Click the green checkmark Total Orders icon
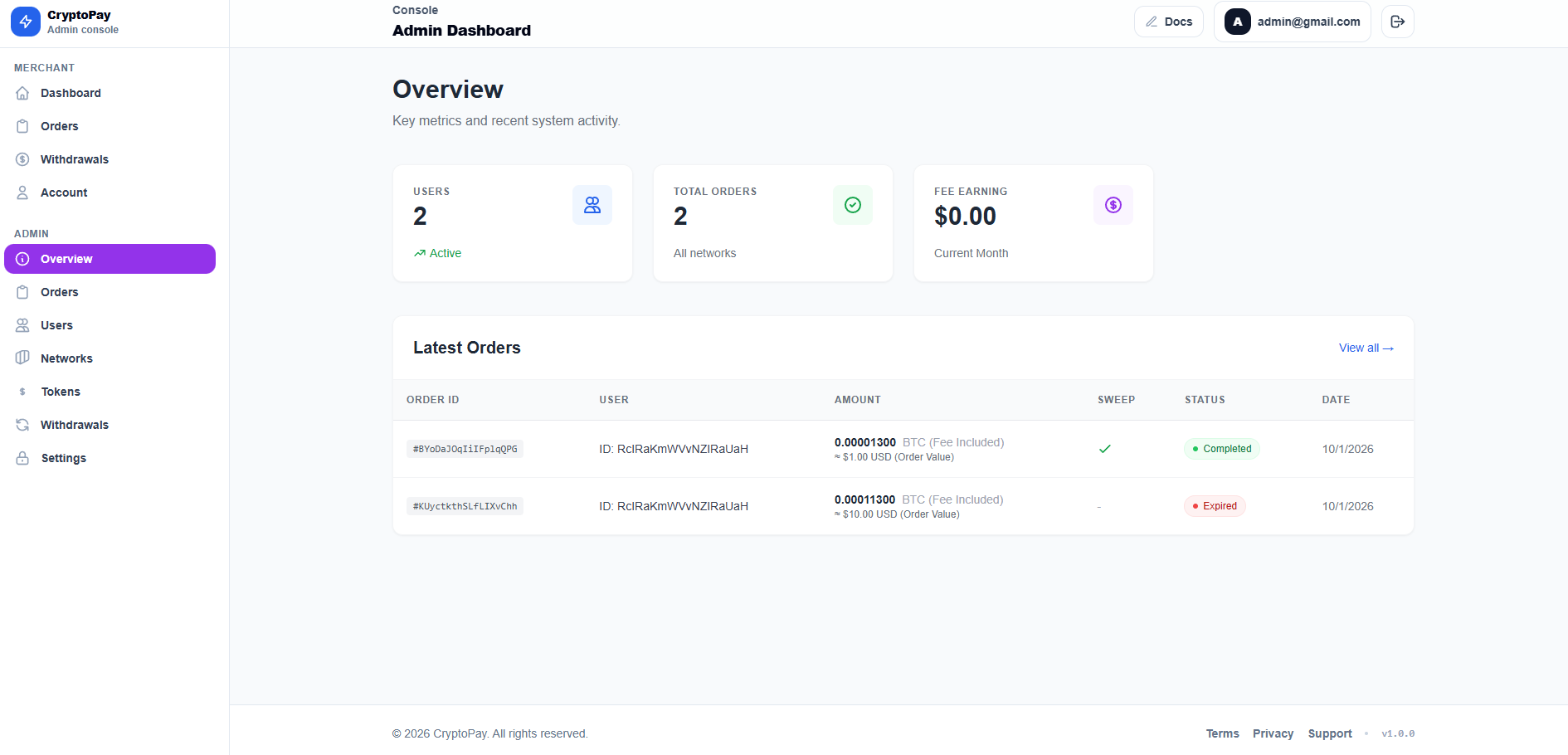The height and width of the screenshot is (755, 1568). pos(852,205)
